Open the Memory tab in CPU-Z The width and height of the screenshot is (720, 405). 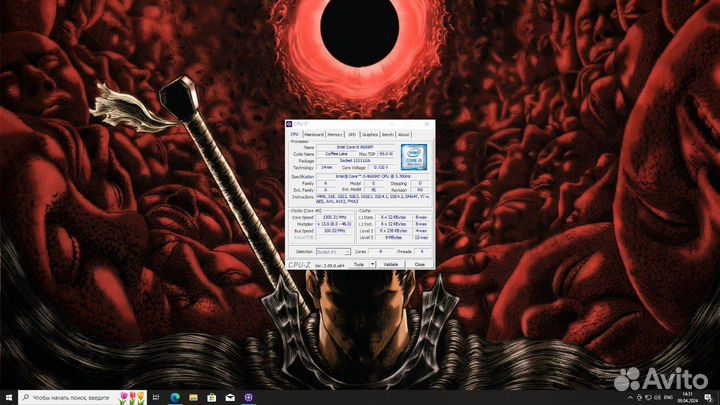tap(335, 135)
